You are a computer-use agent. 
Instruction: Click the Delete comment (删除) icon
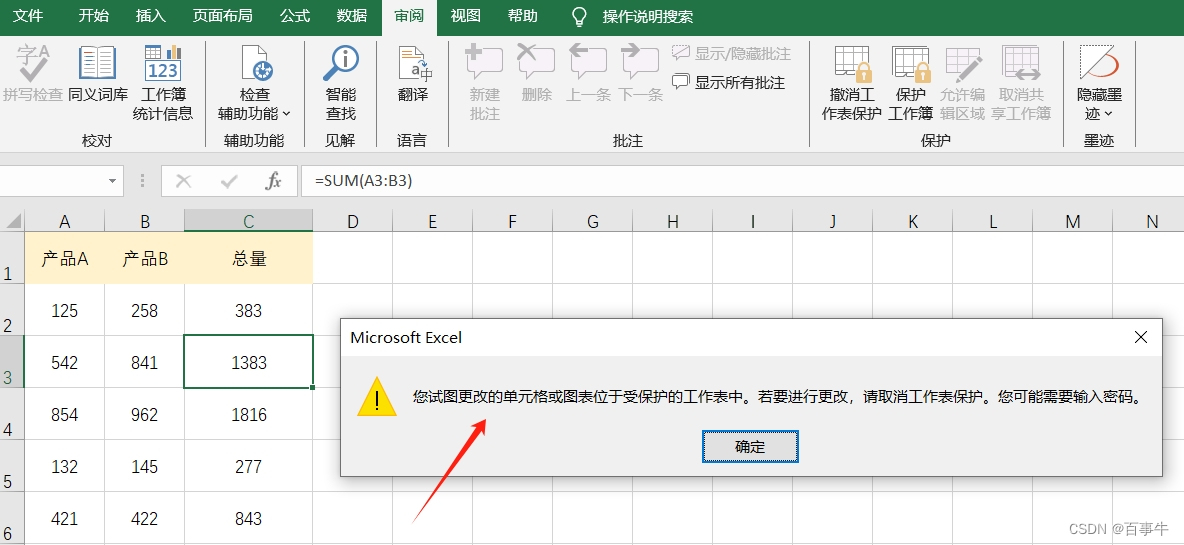click(x=536, y=63)
